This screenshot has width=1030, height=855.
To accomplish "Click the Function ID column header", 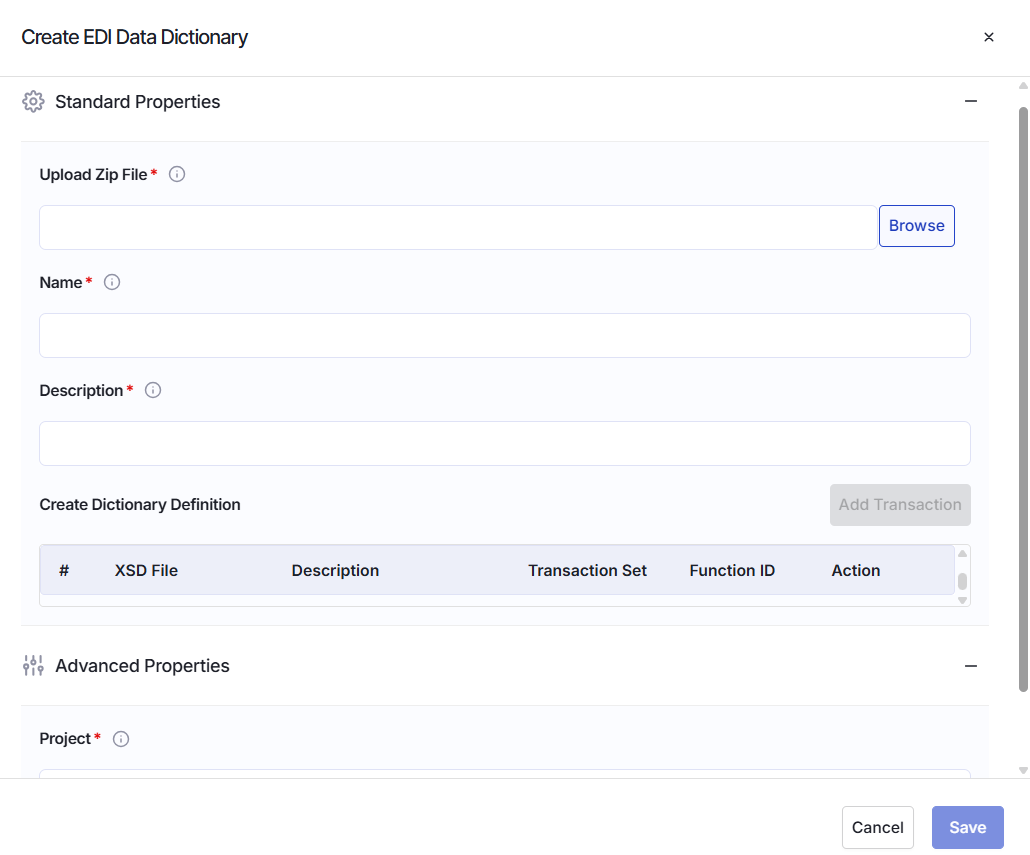I will click(732, 571).
